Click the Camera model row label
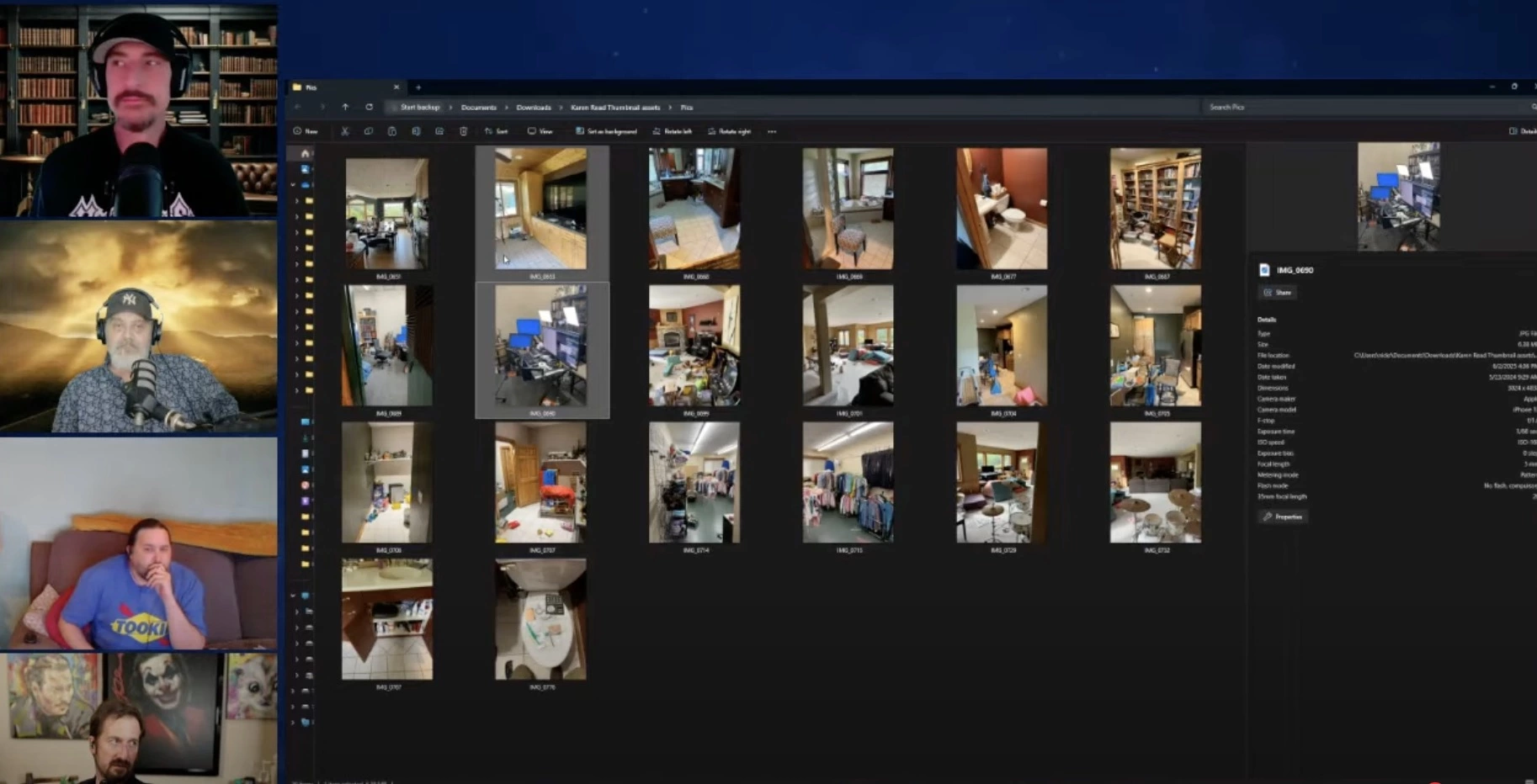Screen dimensions: 1537x784 (x=1276, y=410)
